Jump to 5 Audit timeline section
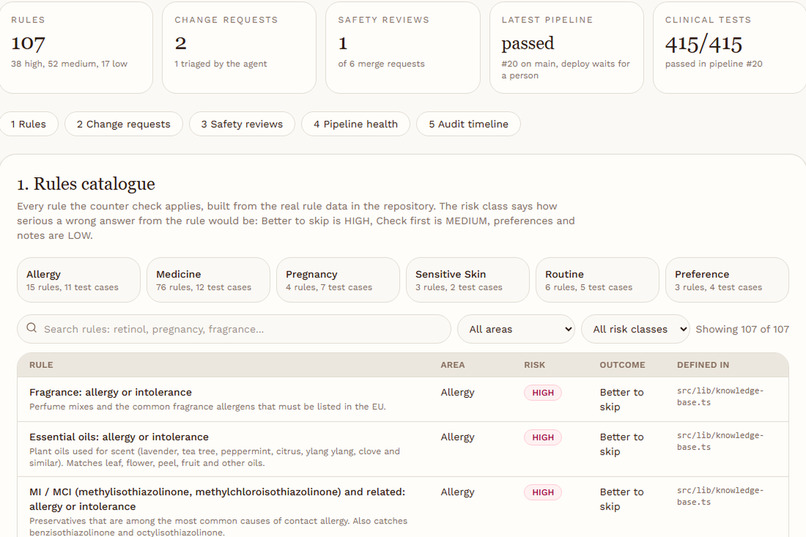 click(x=468, y=124)
